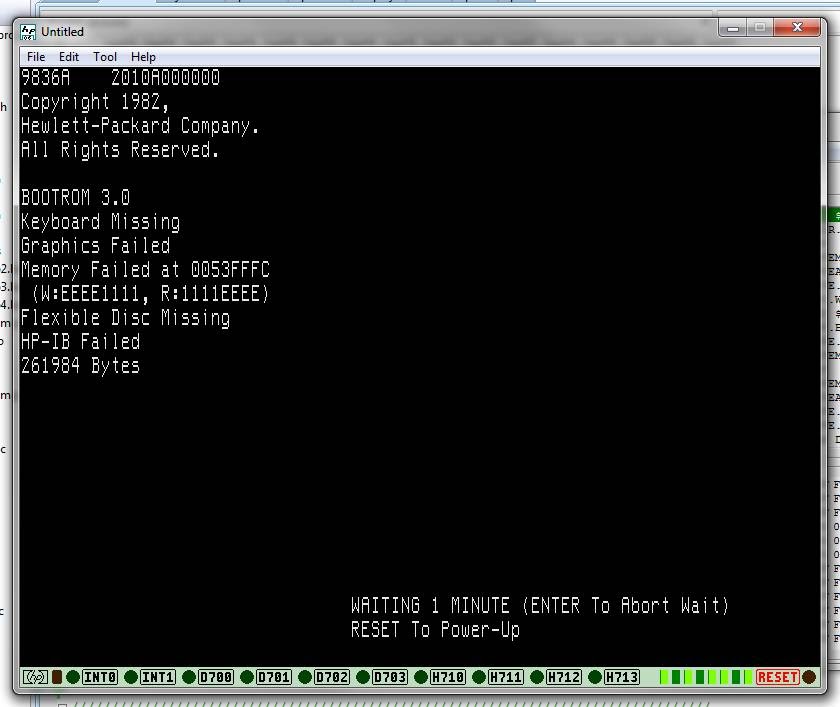Click the Untitled window title icon
The width and height of the screenshot is (840, 707).
28,32
